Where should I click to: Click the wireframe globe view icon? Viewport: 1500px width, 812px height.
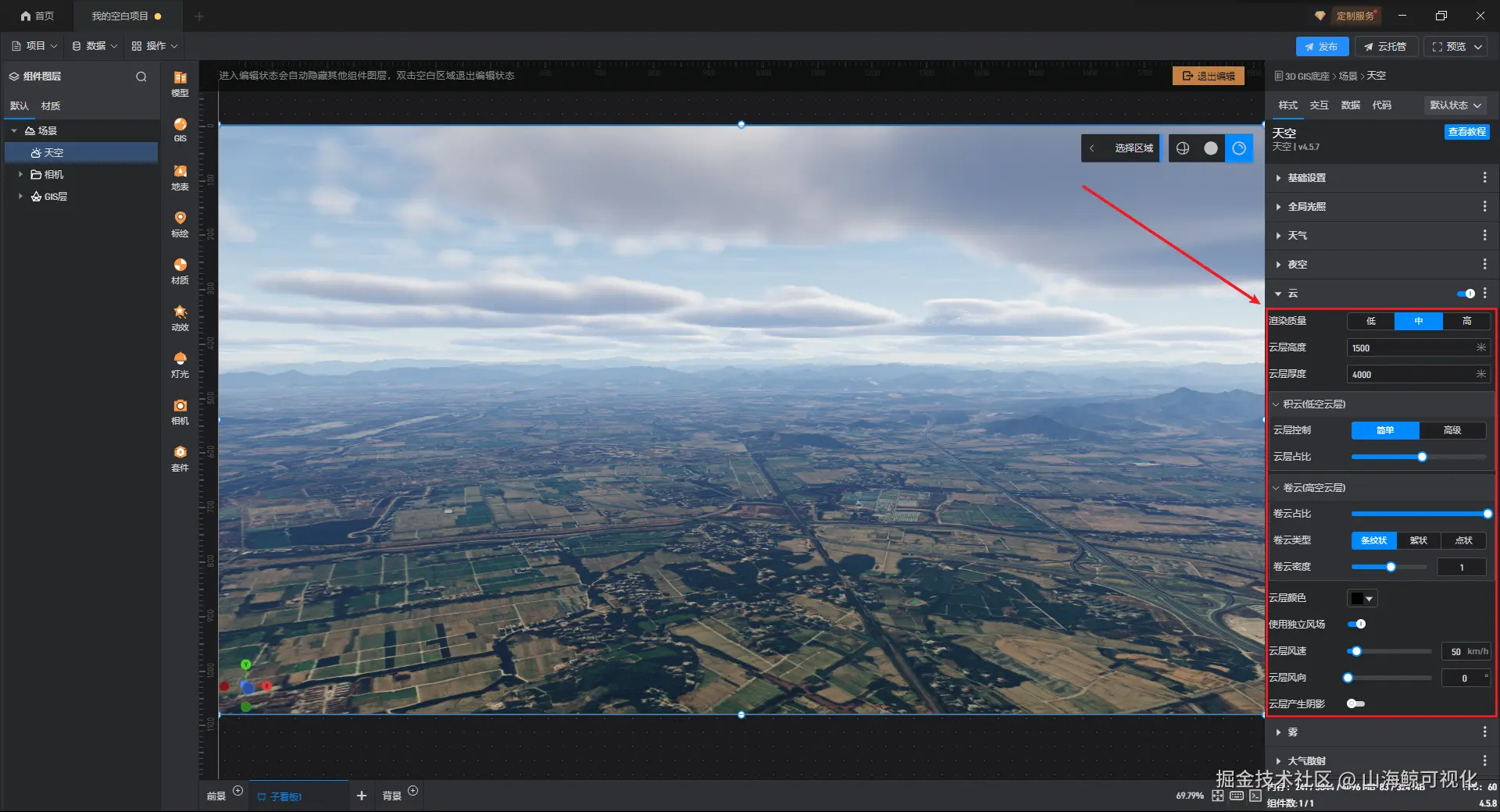[1183, 148]
